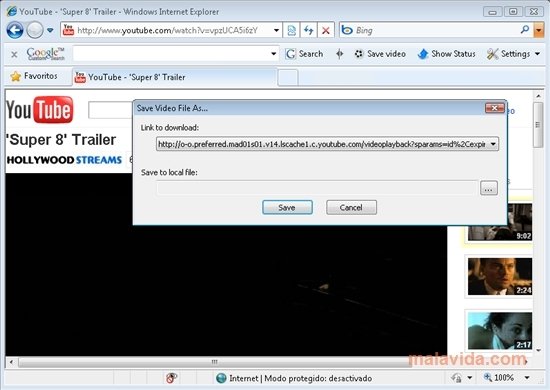Click Save video in the toolbar
Viewport: 550px width, 390px height.
pos(380,54)
